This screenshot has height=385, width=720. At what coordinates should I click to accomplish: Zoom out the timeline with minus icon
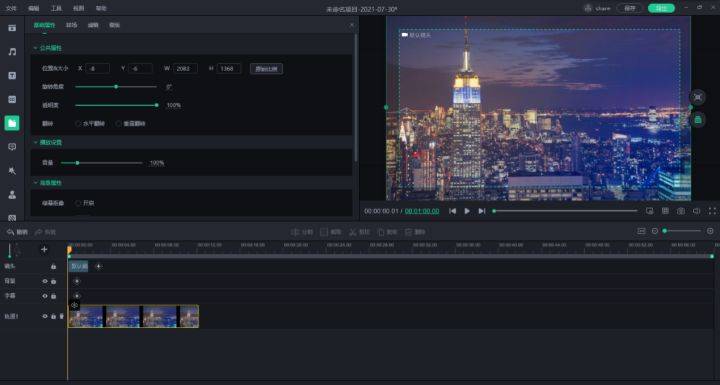coord(655,231)
